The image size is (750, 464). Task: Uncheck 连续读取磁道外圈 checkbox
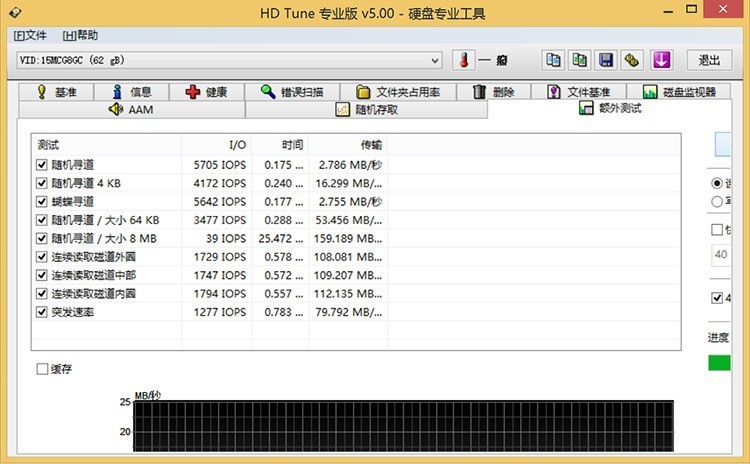42,257
